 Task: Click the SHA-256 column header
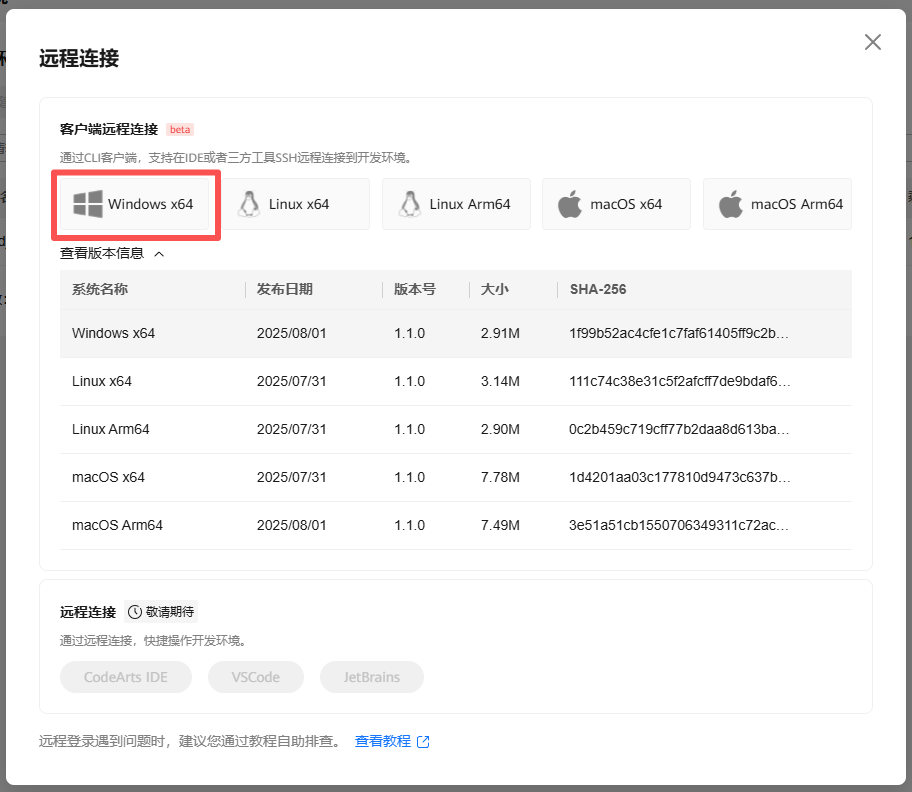point(597,289)
